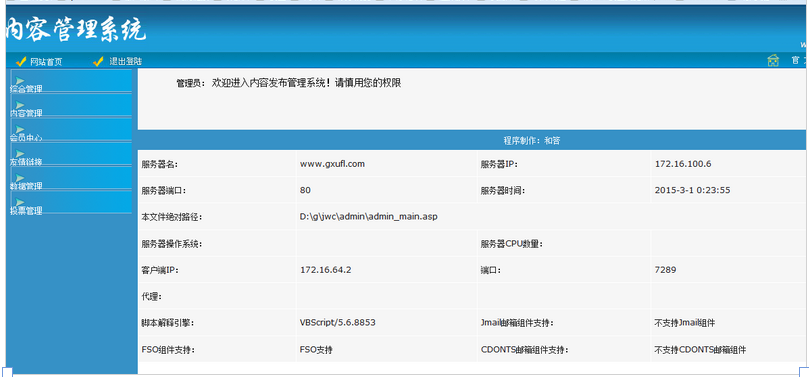
Task: Click the 服务器操作系统: label
Action: (x=171, y=244)
